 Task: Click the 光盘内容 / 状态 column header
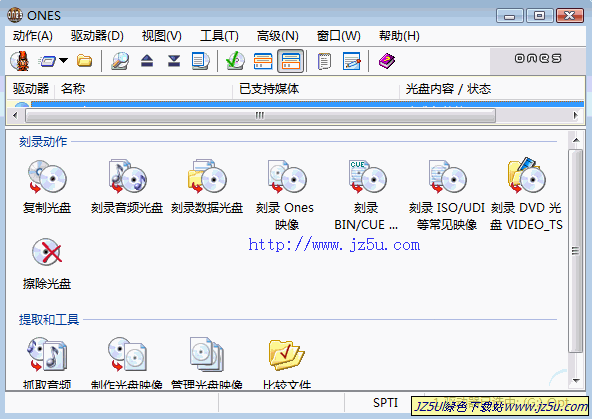[x=492, y=89]
